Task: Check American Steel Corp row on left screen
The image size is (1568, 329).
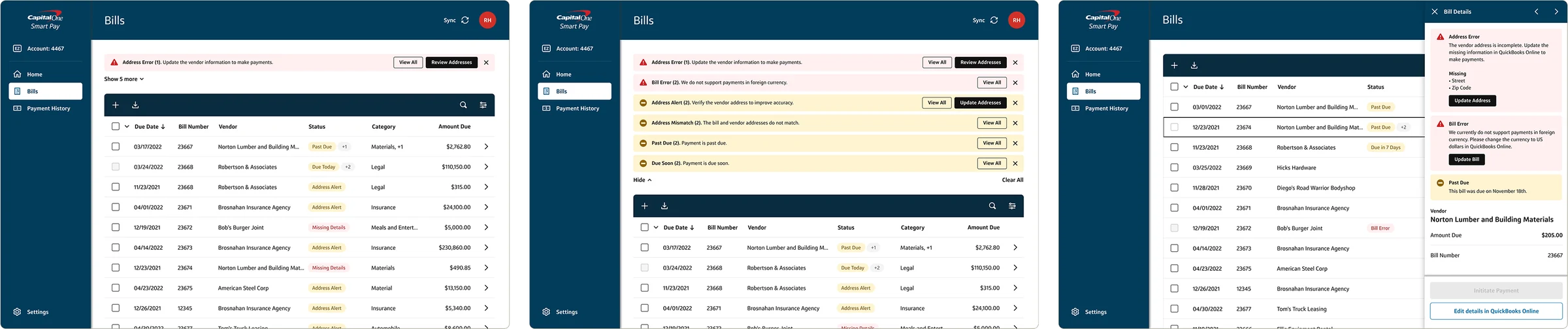Action: 116,288
